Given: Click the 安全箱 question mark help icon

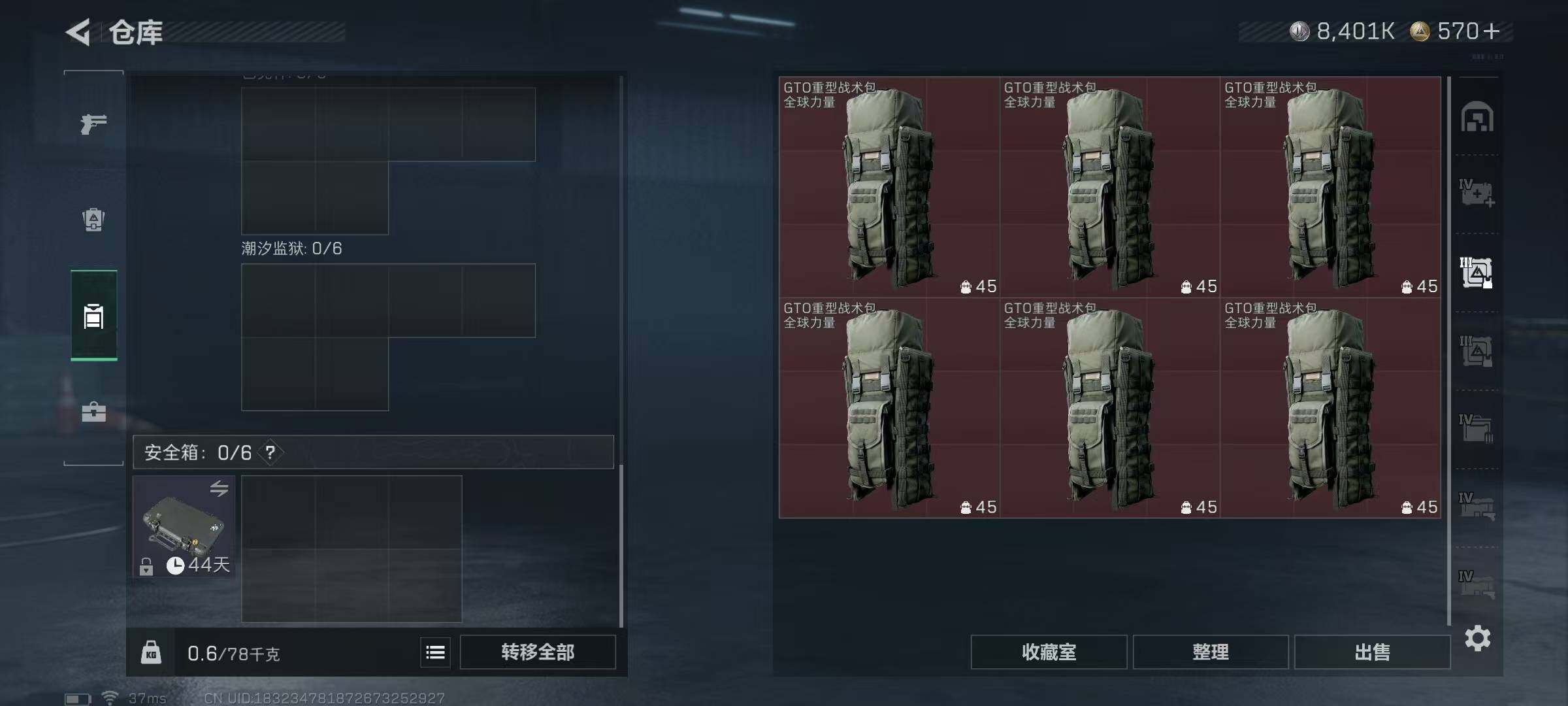Looking at the screenshot, I should (x=270, y=452).
